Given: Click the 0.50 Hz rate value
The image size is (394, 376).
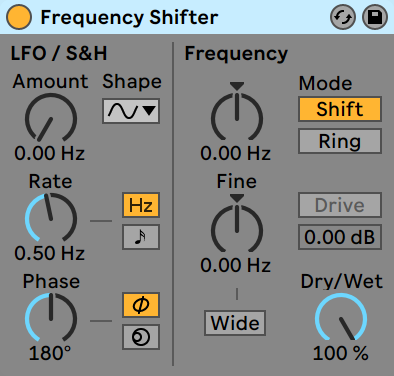Looking at the screenshot, I should point(49,253).
